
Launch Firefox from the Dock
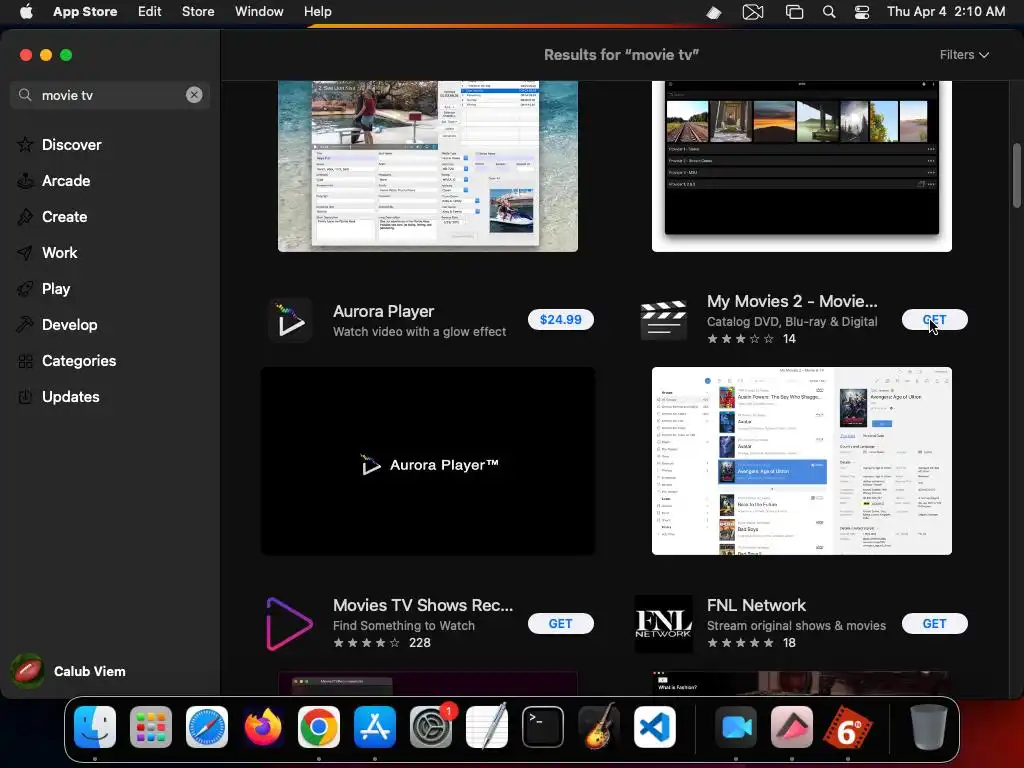(x=263, y=727)
